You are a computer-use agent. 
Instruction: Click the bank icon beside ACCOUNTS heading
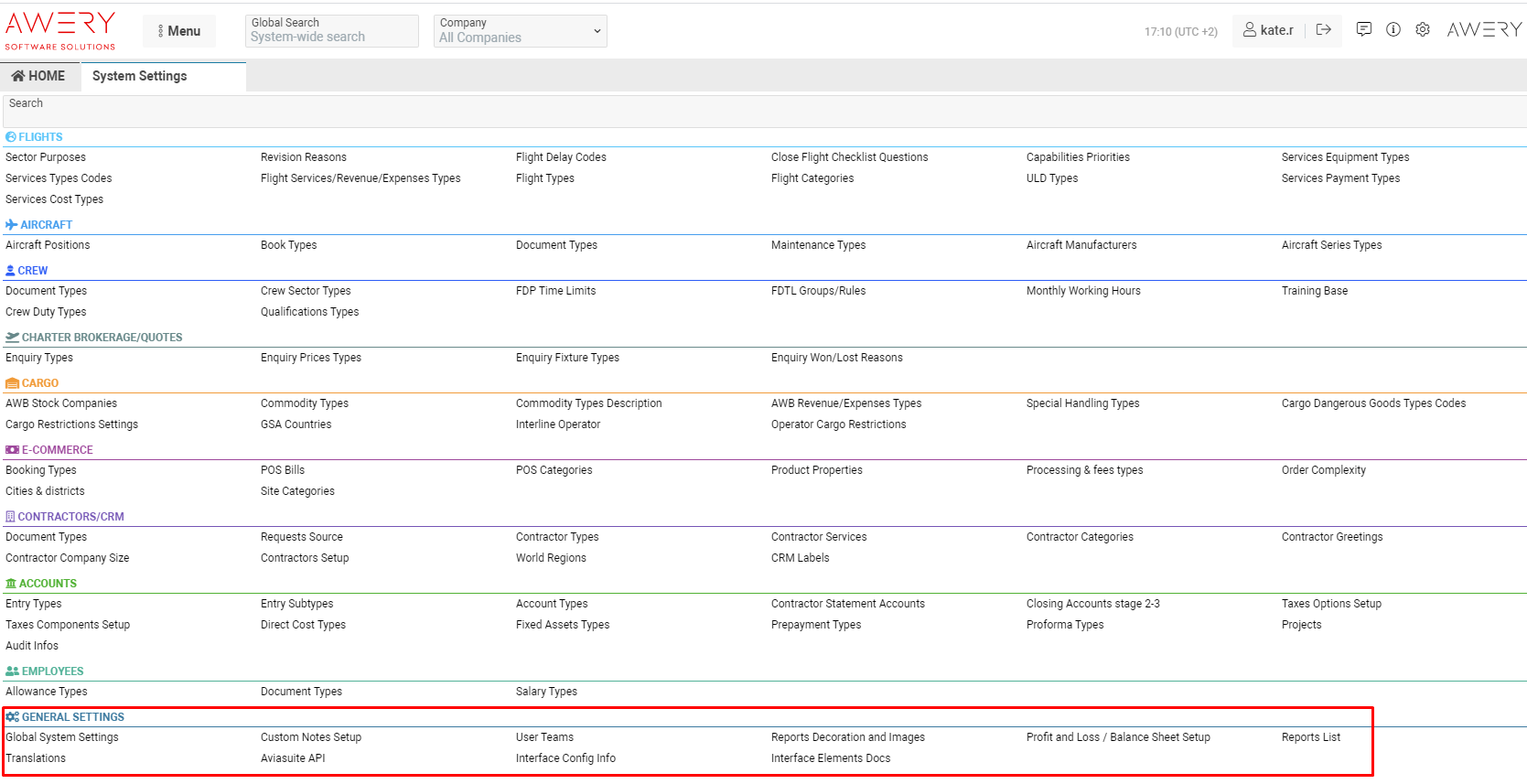(11, 584)
